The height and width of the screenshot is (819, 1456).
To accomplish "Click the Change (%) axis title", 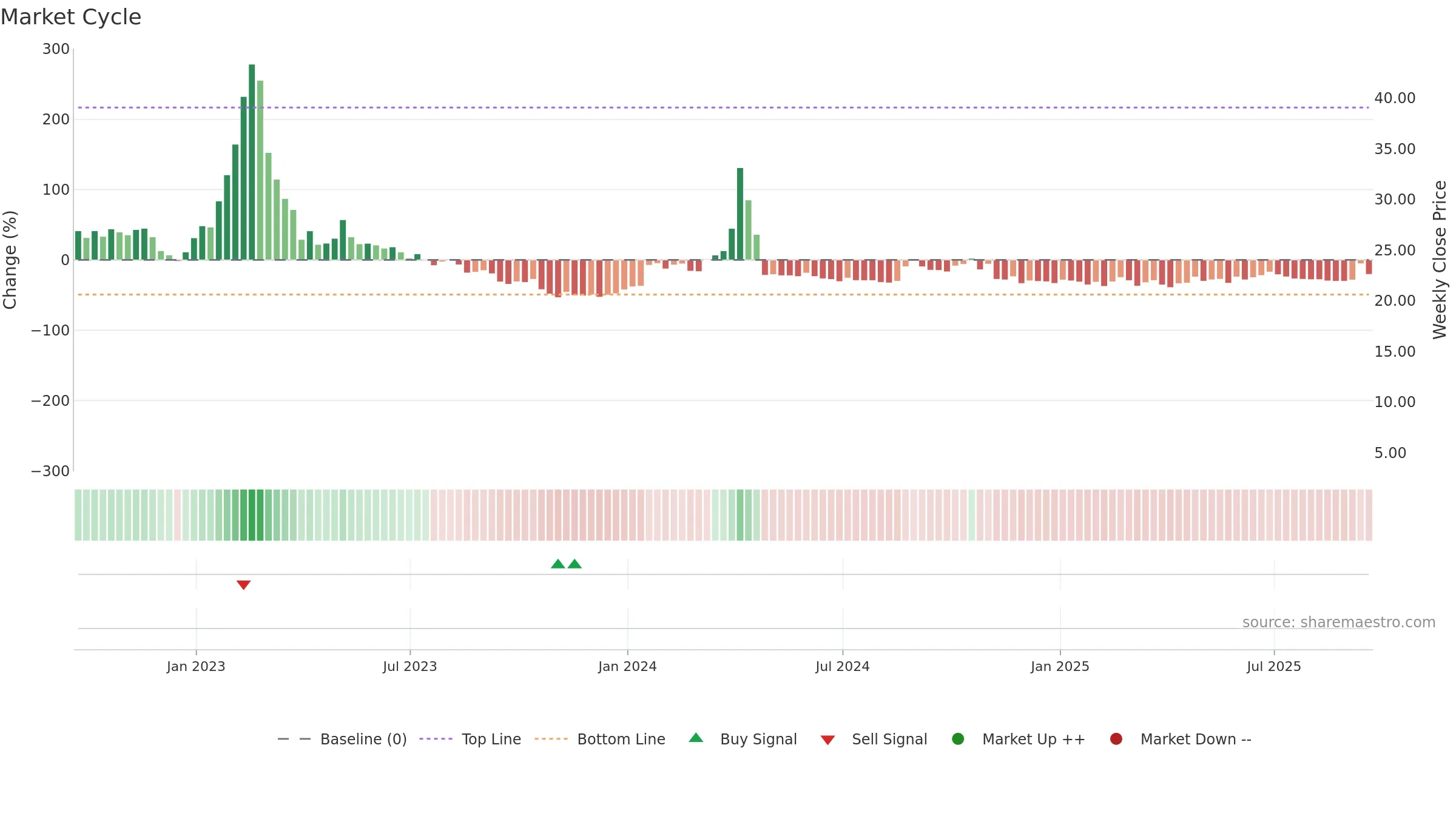I will (x=10, y=260).
